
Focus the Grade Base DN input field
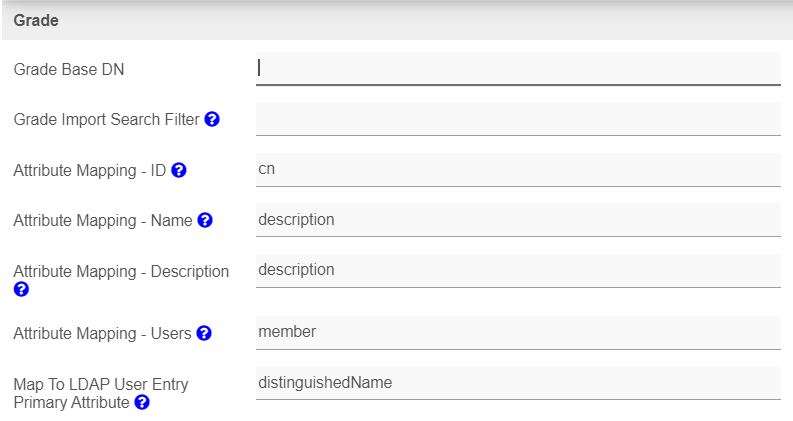point(518,68)
